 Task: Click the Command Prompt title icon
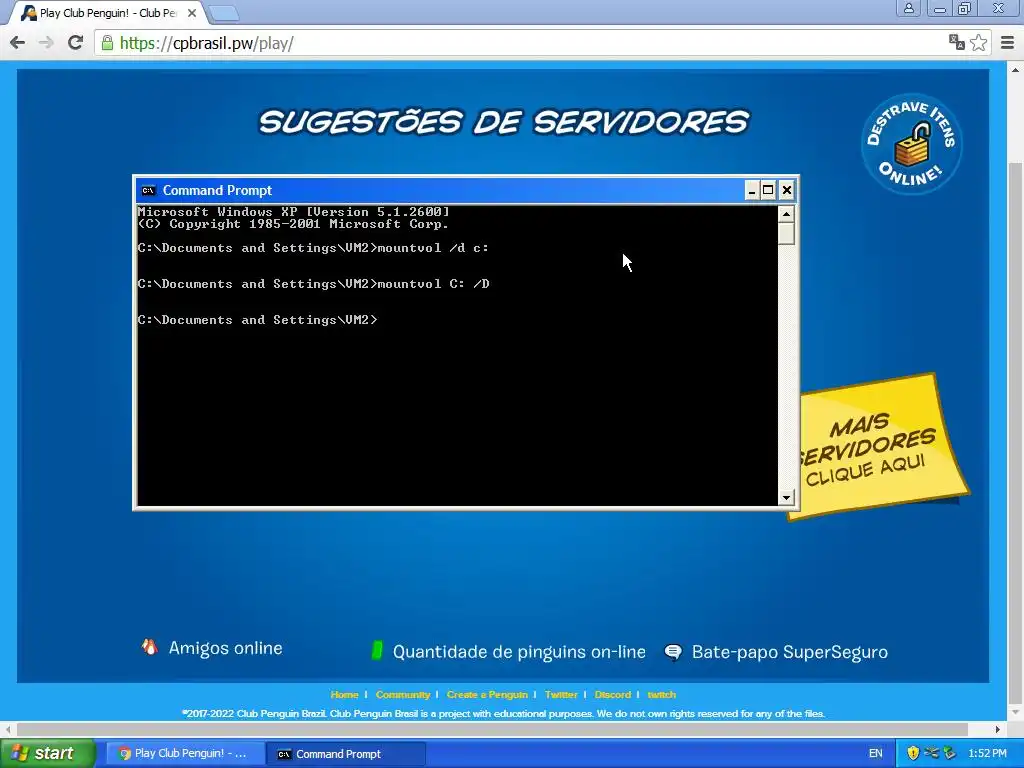click(148, 191)
